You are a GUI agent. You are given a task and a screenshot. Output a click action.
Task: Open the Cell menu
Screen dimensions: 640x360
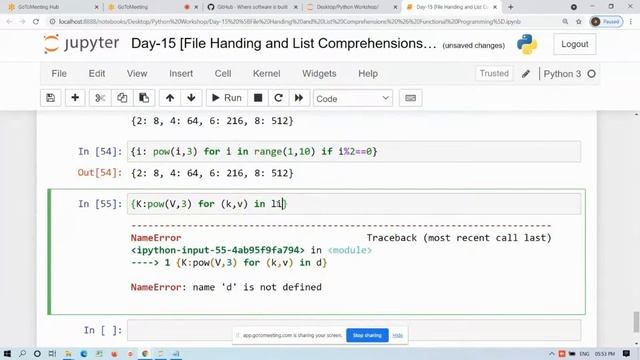click(x=223, y=73)
